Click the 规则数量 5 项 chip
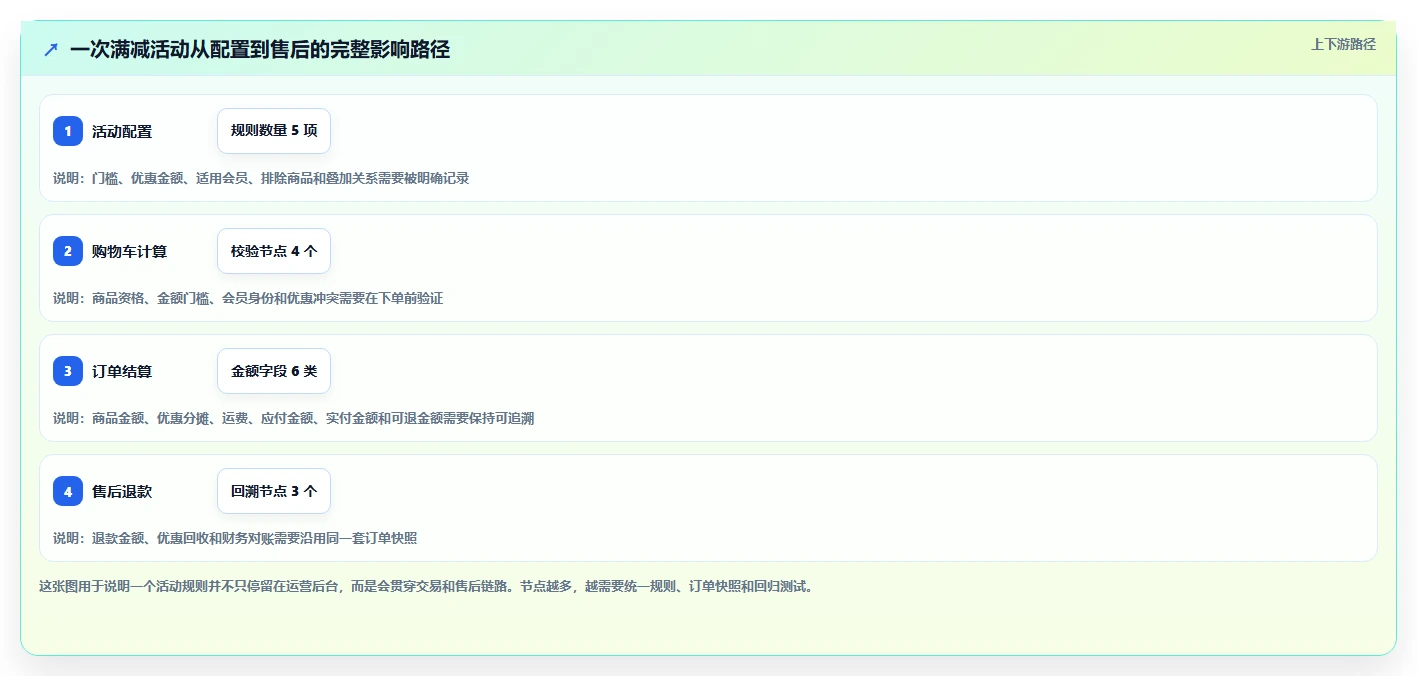 click(274, 131)
